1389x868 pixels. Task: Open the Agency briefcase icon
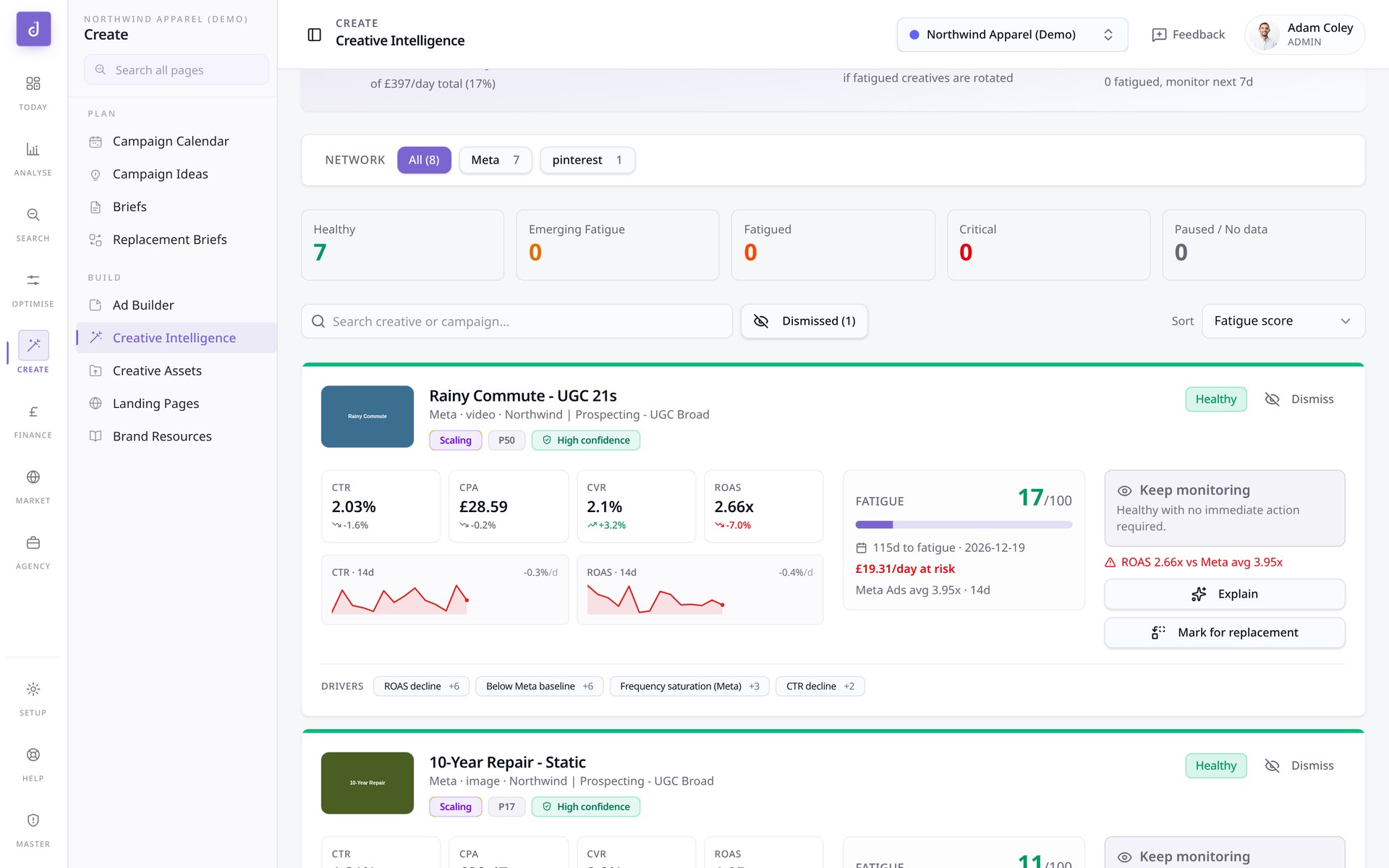[33, 543]
